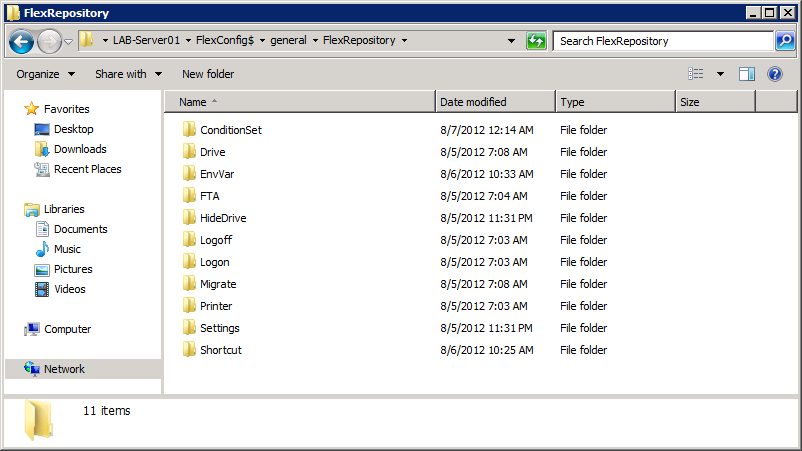The width and height of the screenshot is (802, 451).
Task: Expand dropdown arrow after LAB-Server01
Action: [188, 40]
